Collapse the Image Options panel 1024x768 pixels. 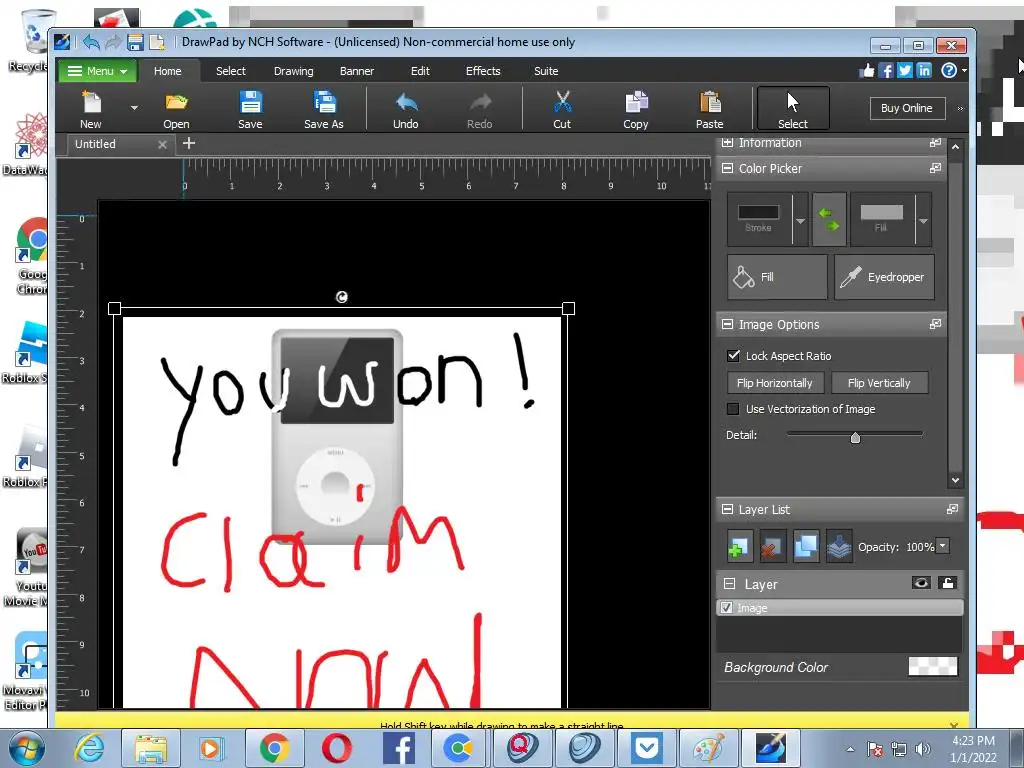728,324
